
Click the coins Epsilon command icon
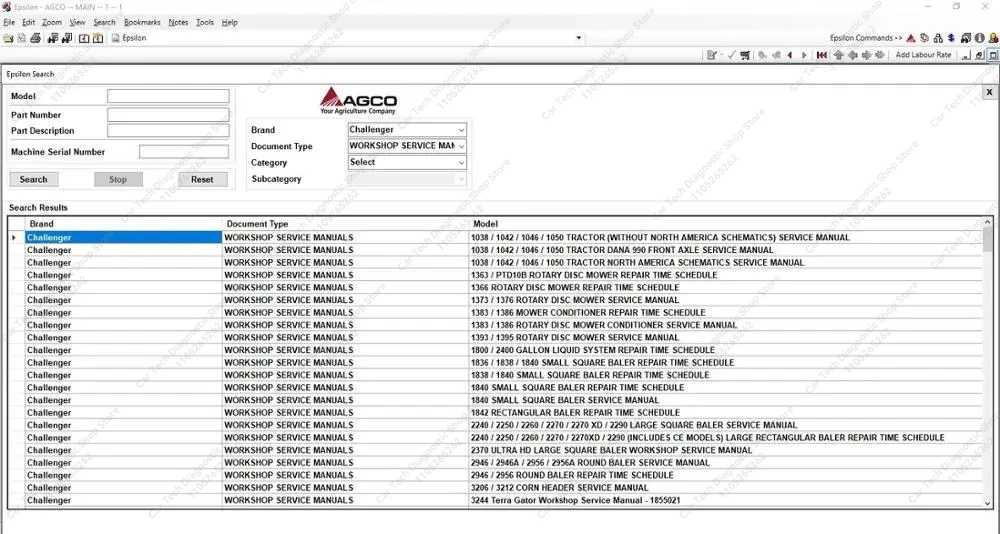pyautogui.click(x=924, y=38)
